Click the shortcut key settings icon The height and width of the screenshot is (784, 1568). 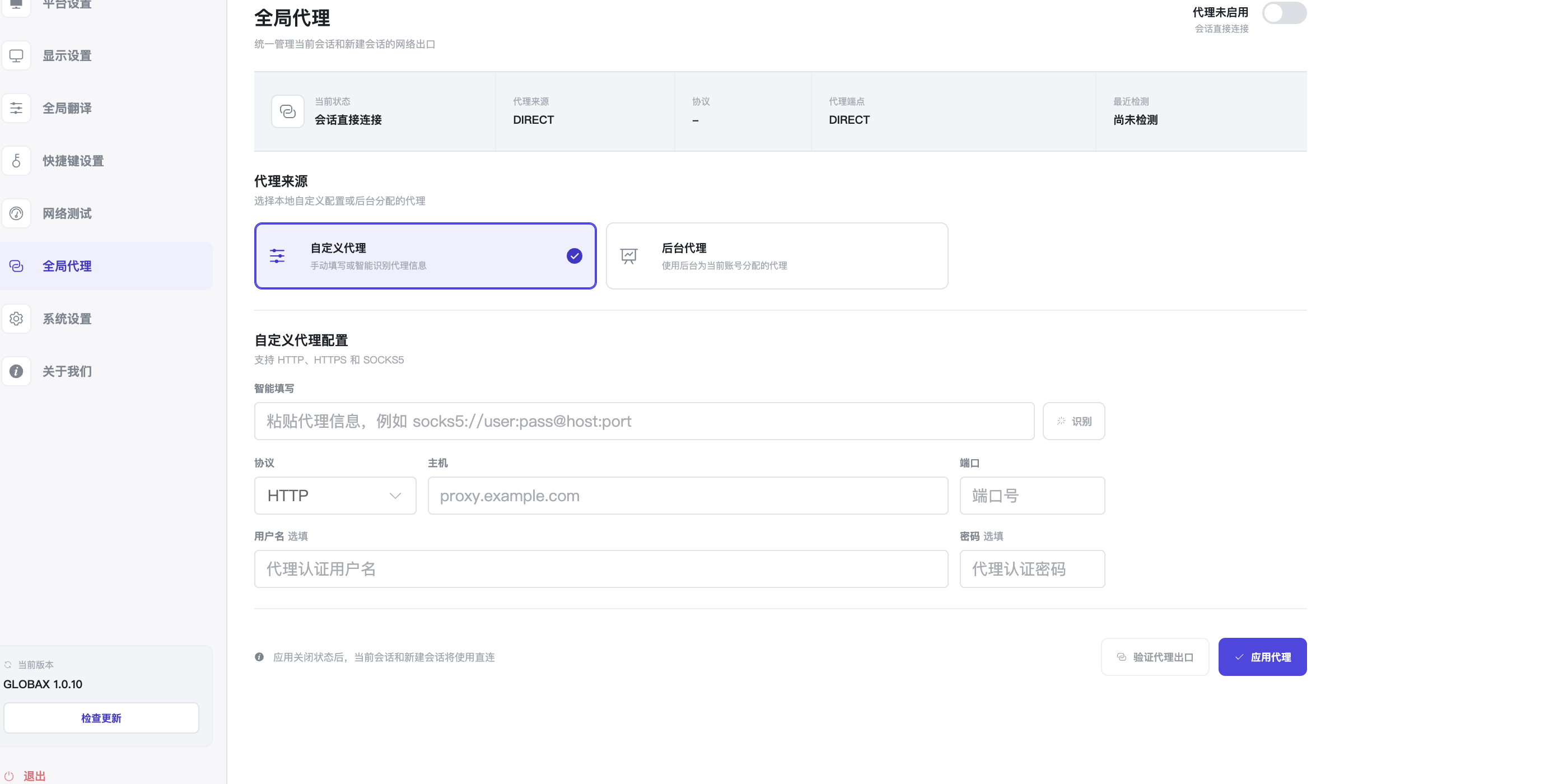(16, 161)
